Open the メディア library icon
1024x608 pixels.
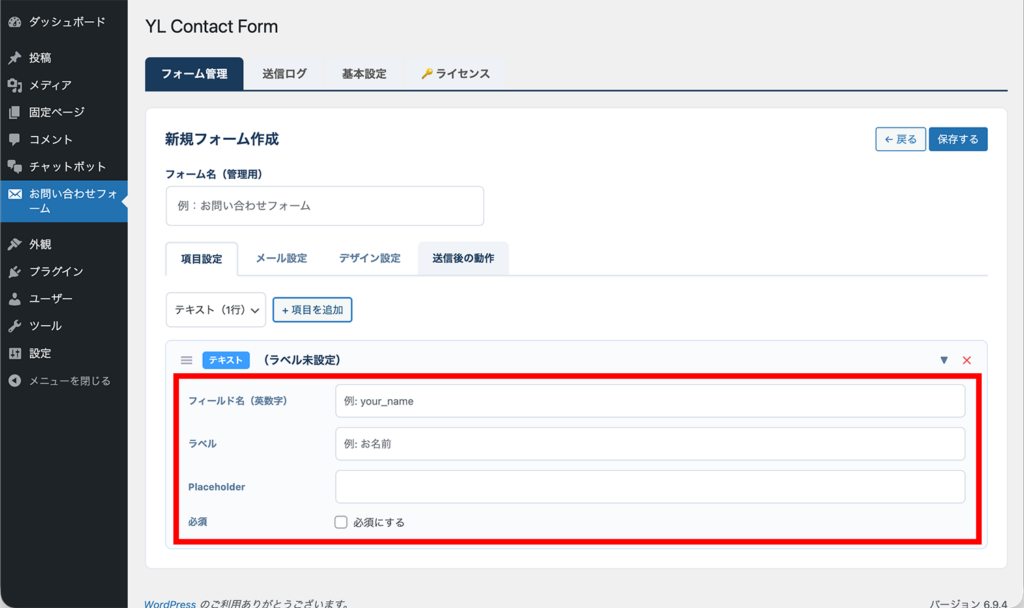[15, 85]
